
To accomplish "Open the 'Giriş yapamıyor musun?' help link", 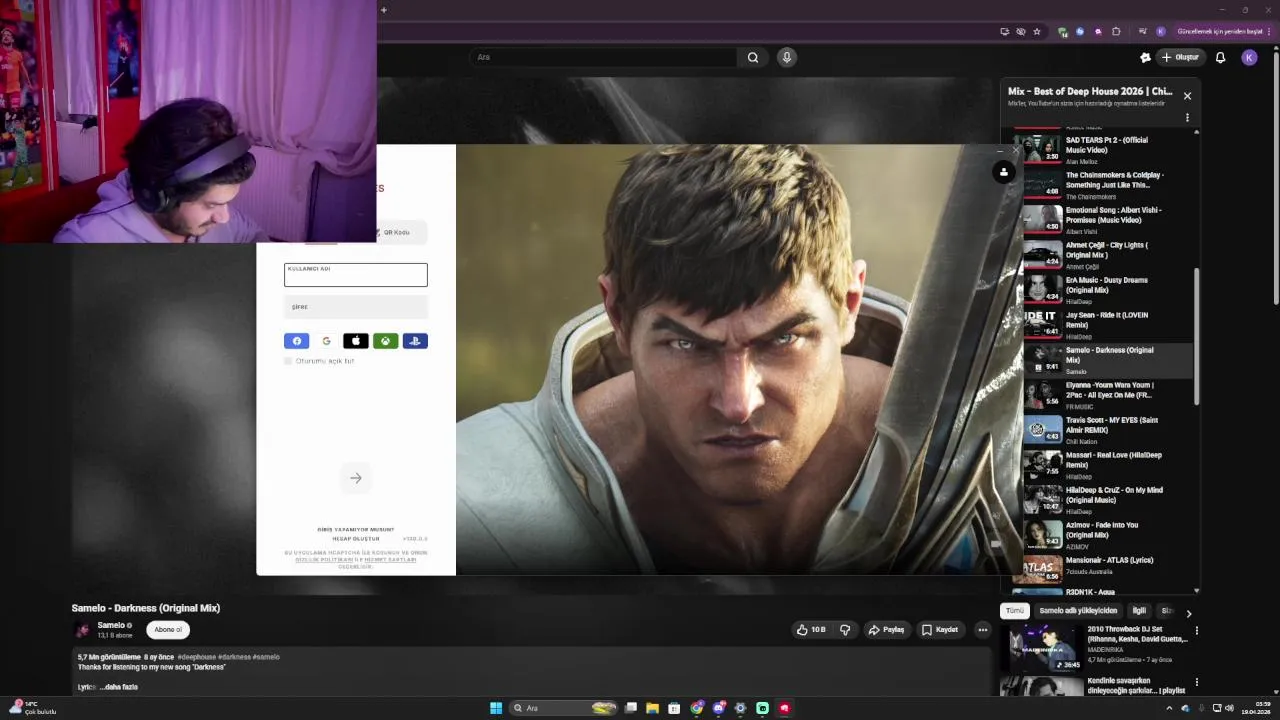I will (x=356, y=529).
